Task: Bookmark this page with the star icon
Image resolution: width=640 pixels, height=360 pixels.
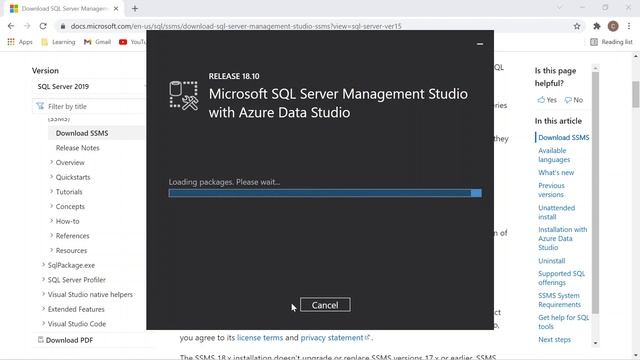Action: pos(577,26)
